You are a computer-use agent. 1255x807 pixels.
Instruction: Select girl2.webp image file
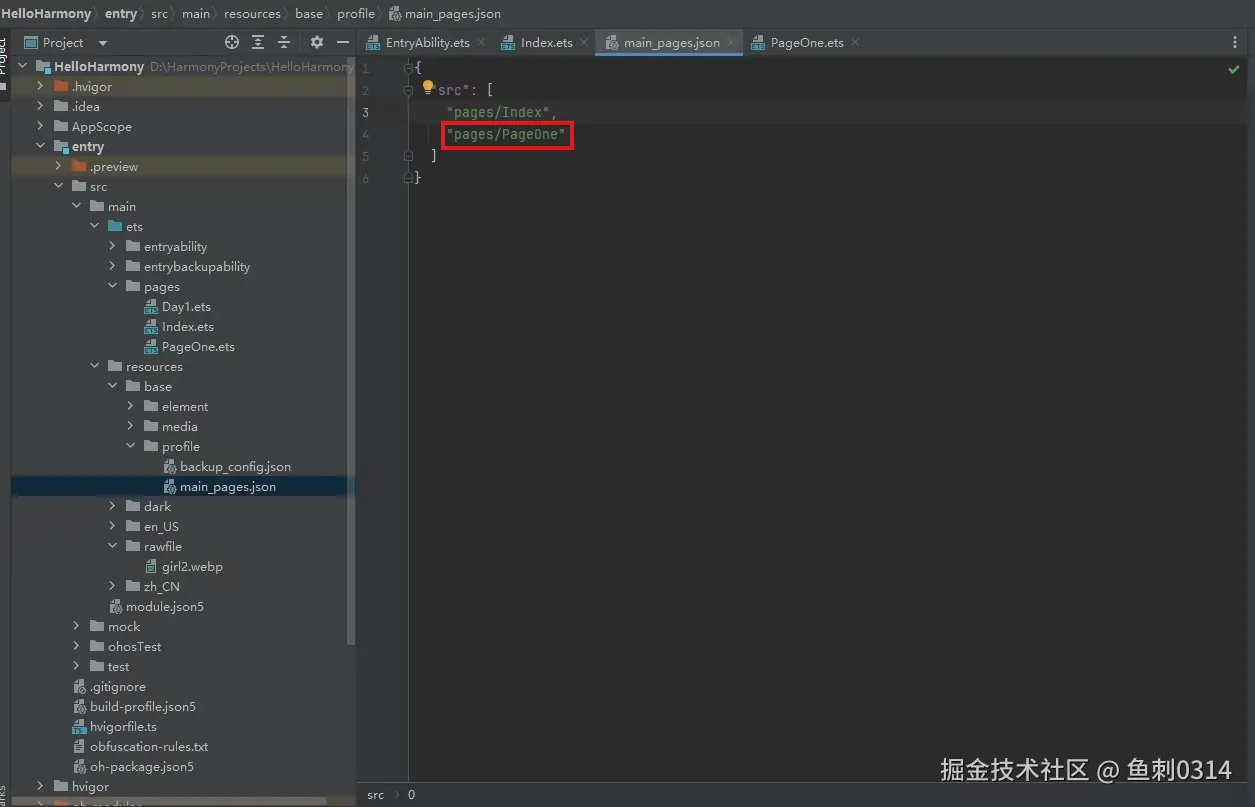pos(192,567)
